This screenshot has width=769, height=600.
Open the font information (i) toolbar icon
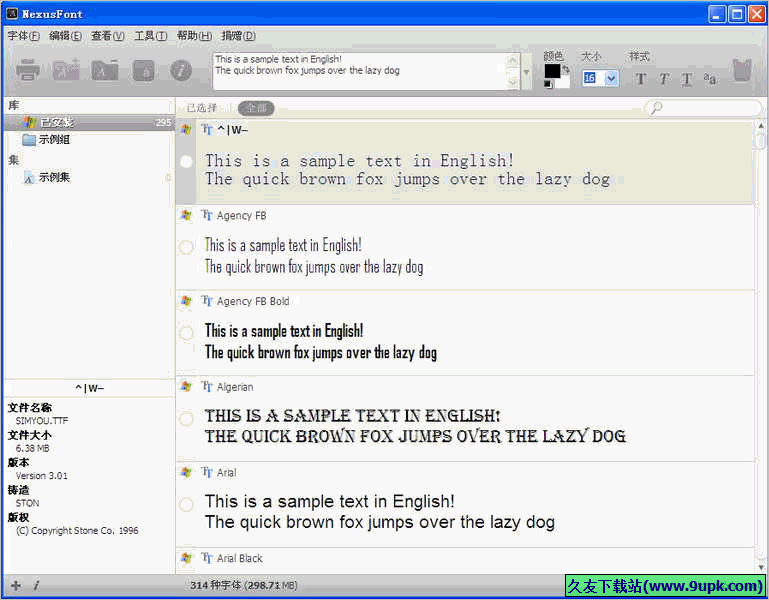pos(181,71)
